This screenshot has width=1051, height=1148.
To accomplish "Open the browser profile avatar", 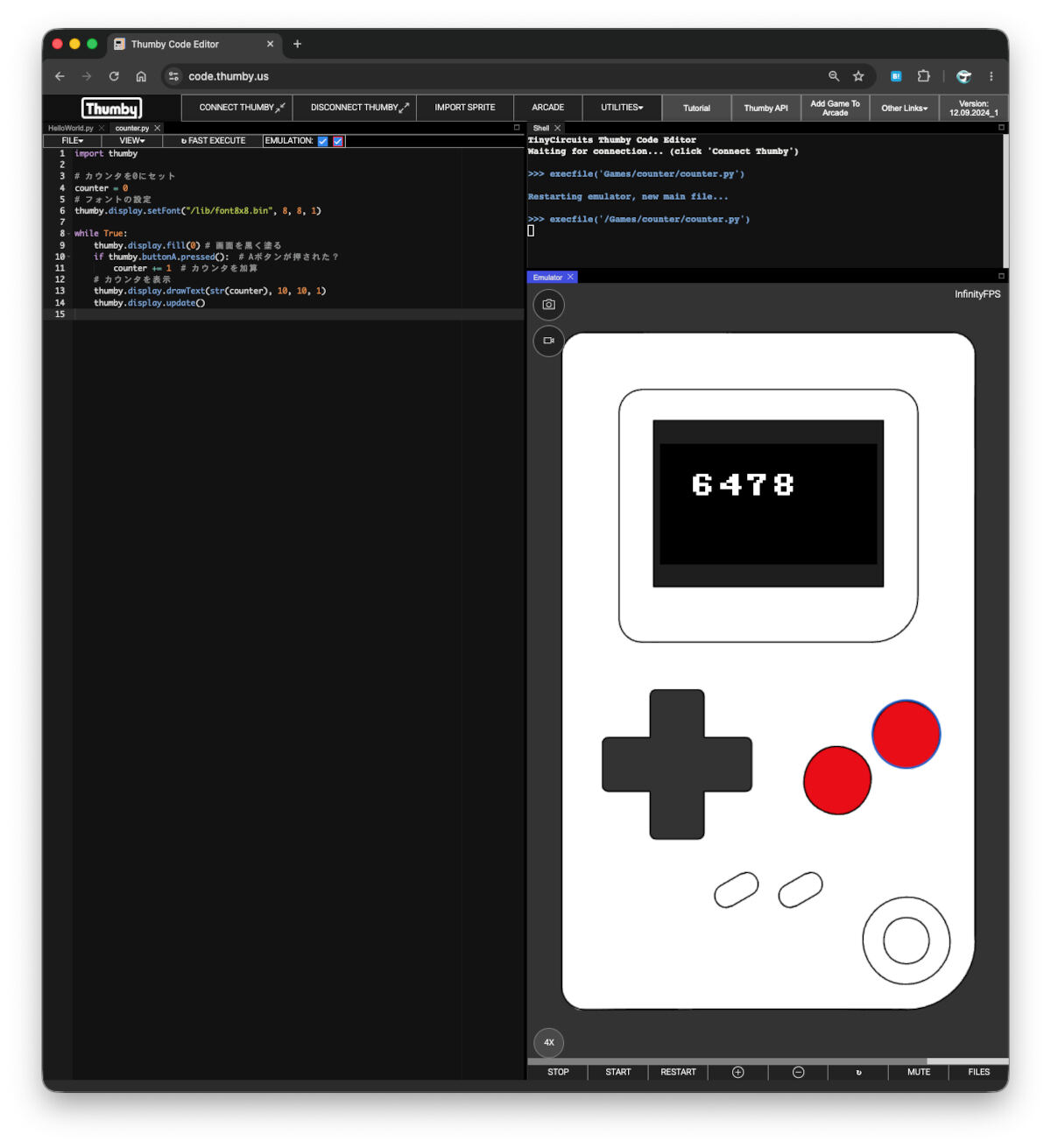I will (963, 76).
